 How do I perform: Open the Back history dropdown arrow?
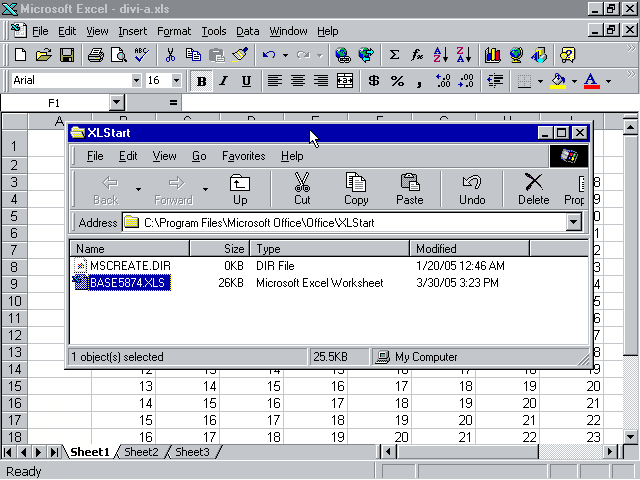coord(138,189)
